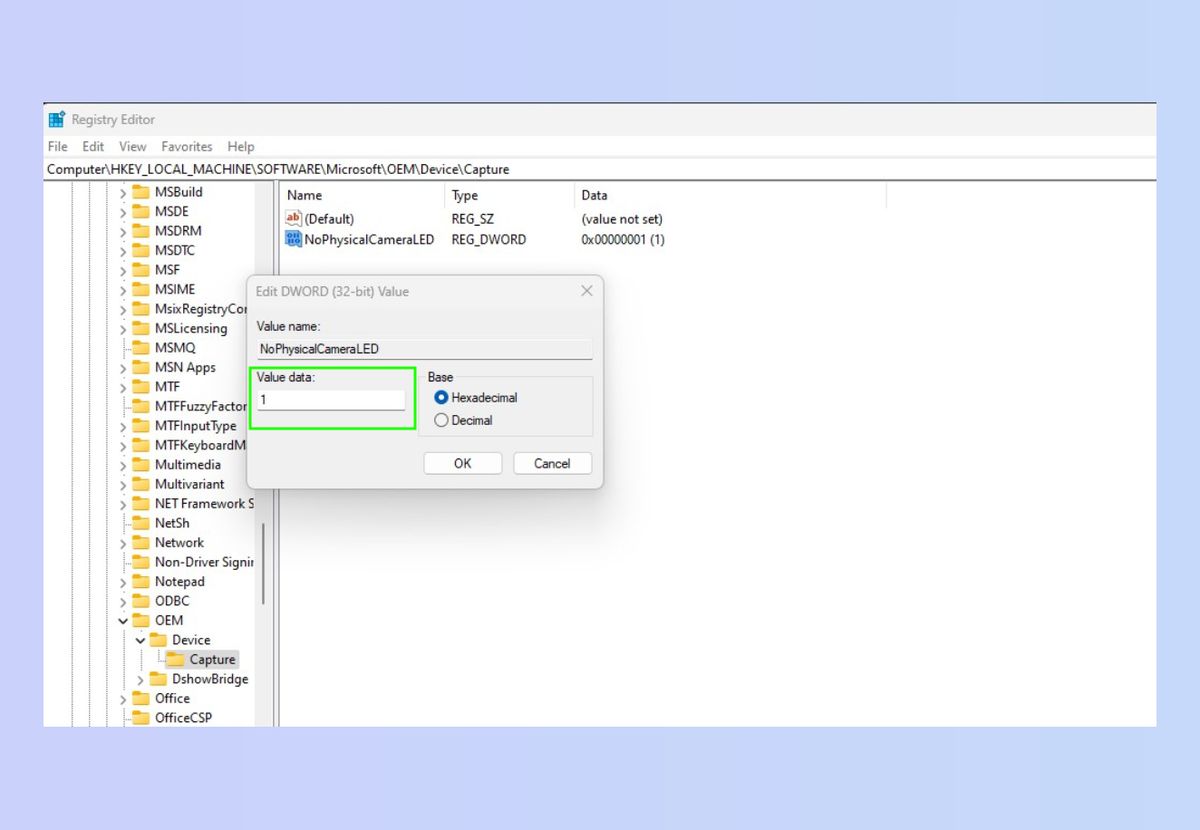The height and width of the screenshot is (830, 1200).
Task: Click the Notepad key folder icon
Action: (140, 581)
